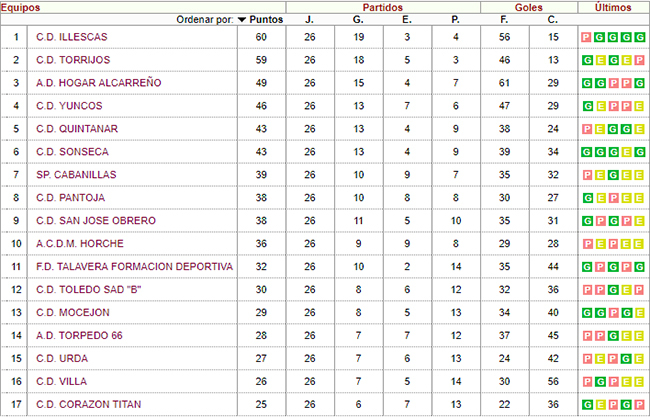Click first red P badge for C.D. ILLESCAS
The height and width of the screenshot is (418, 650).
point(586,37)
